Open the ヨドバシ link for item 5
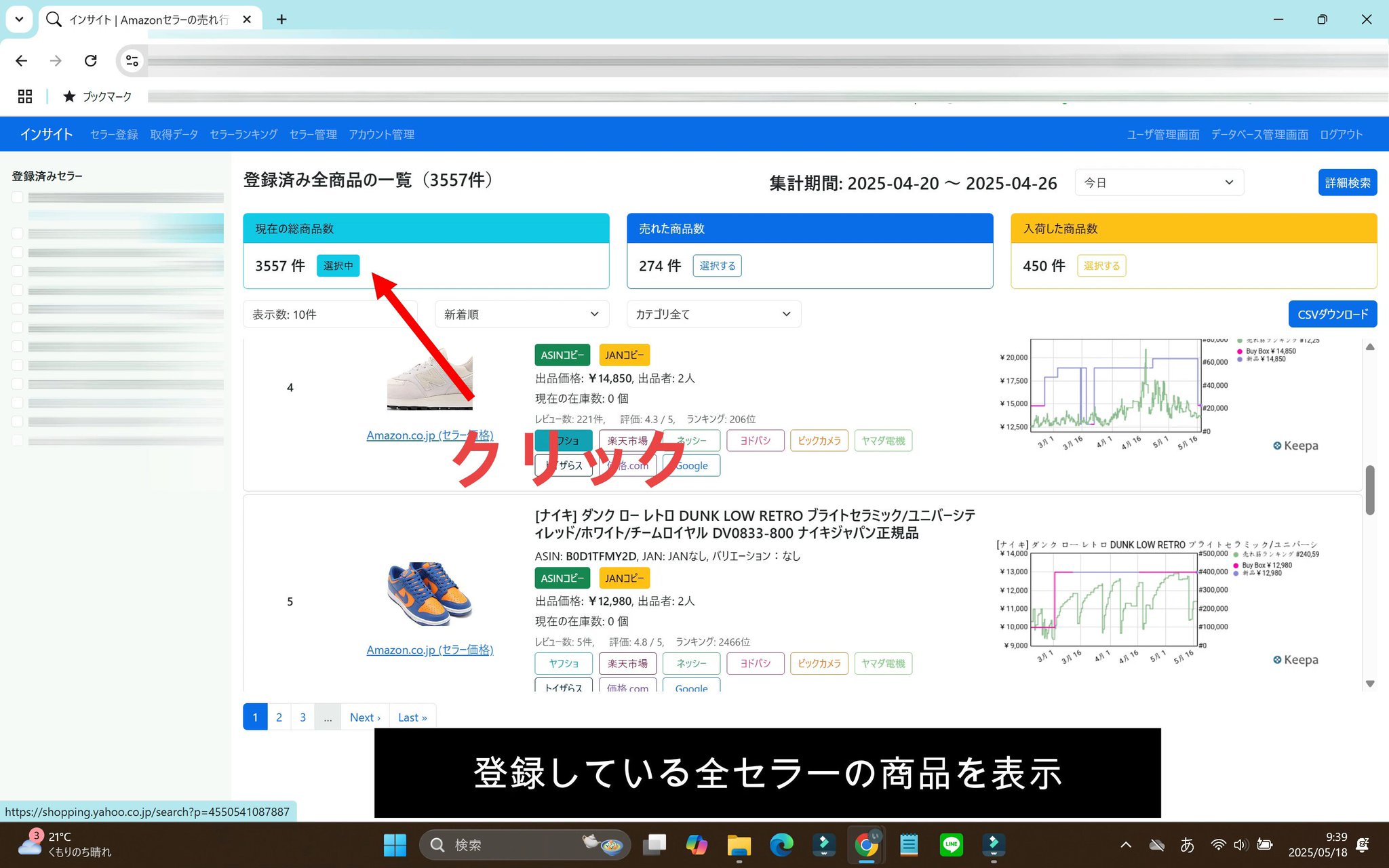The image size is (1389, 868). (x=755, y=663)
